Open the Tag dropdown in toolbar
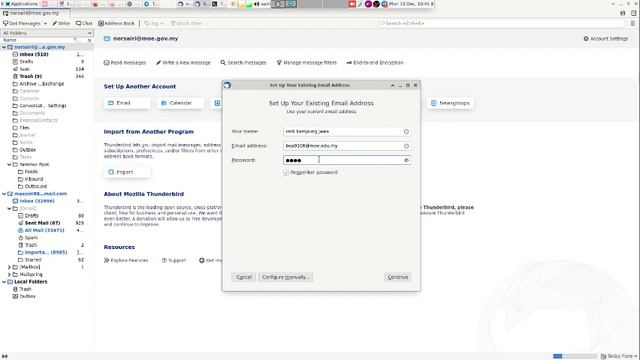The height and width of the screenshot is (360, 640). point(154,23)
